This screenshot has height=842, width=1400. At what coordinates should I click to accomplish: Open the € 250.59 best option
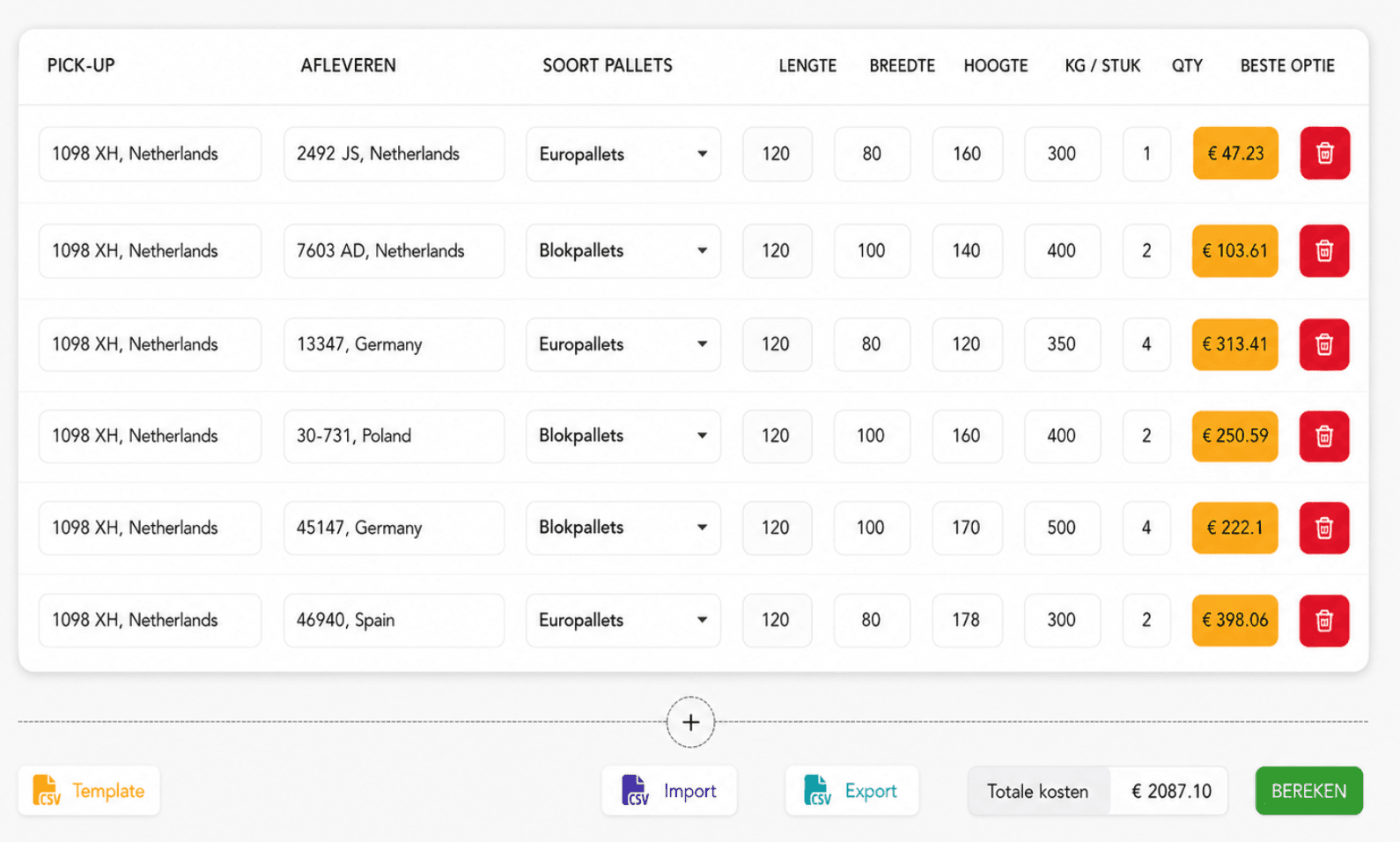[x=1235, y=436]
